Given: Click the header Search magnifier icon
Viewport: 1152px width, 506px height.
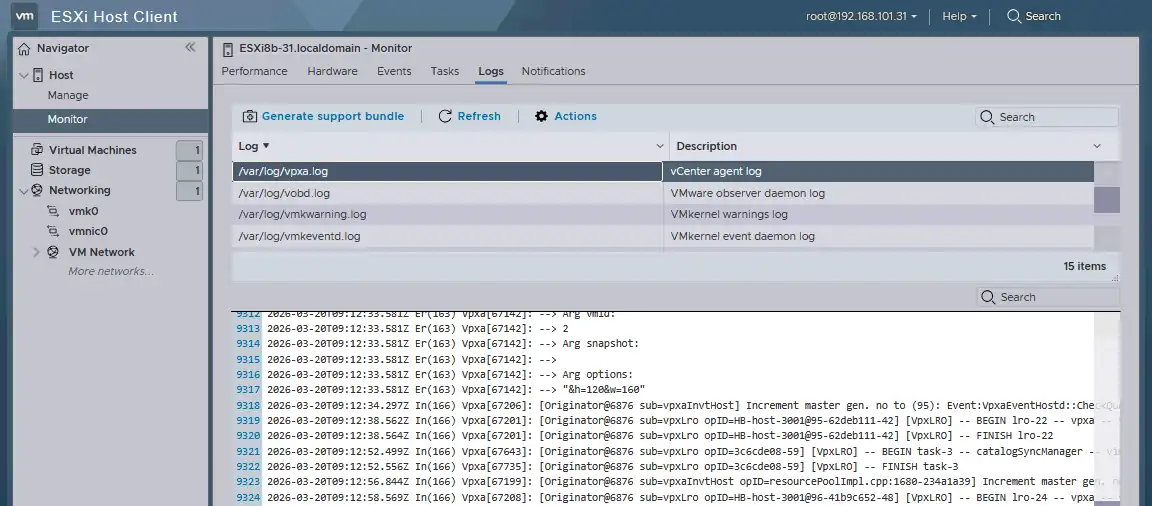Looking at the screenshot, I should [x=1014, y=16].
